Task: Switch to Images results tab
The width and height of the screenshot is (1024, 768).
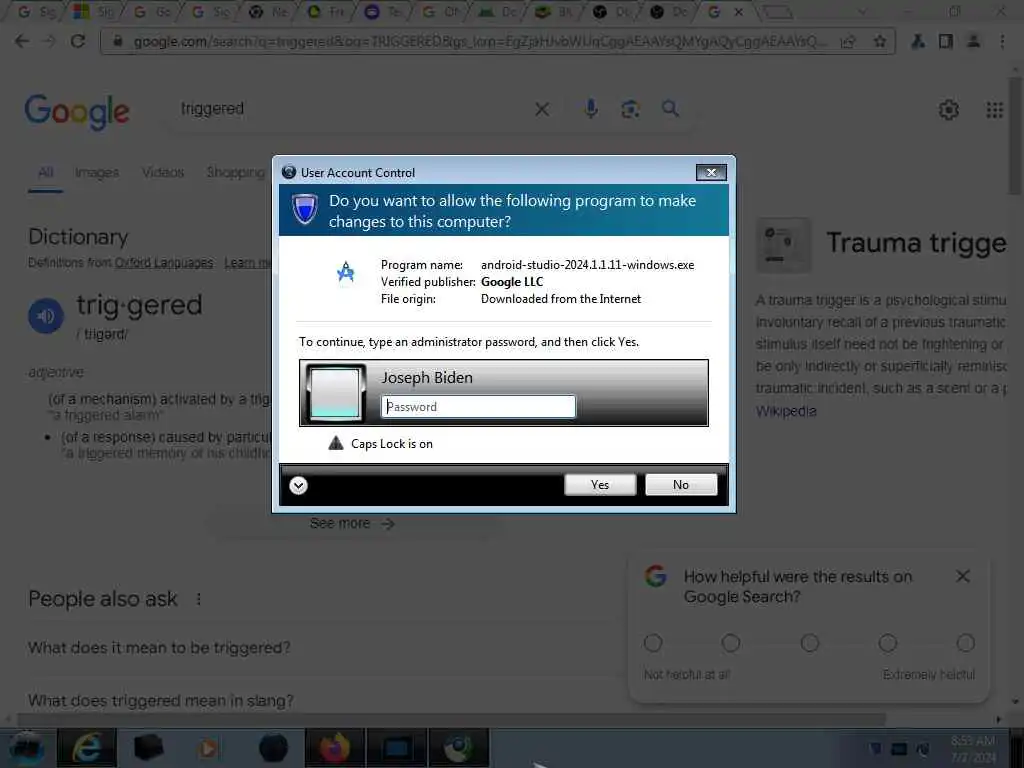Action: tap(97, 172)
